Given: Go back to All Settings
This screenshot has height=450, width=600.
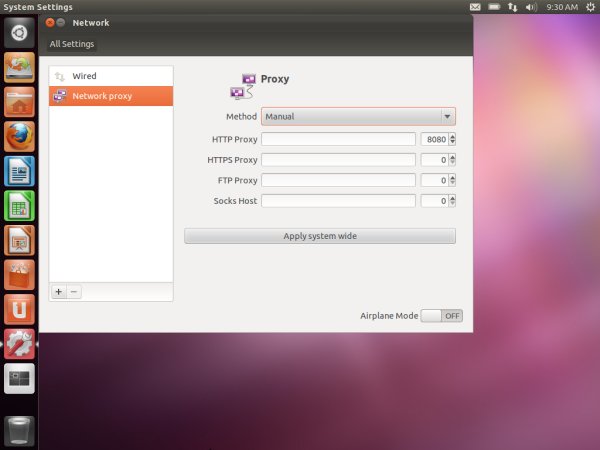Looking at the screenshot, I should (72, 44).
